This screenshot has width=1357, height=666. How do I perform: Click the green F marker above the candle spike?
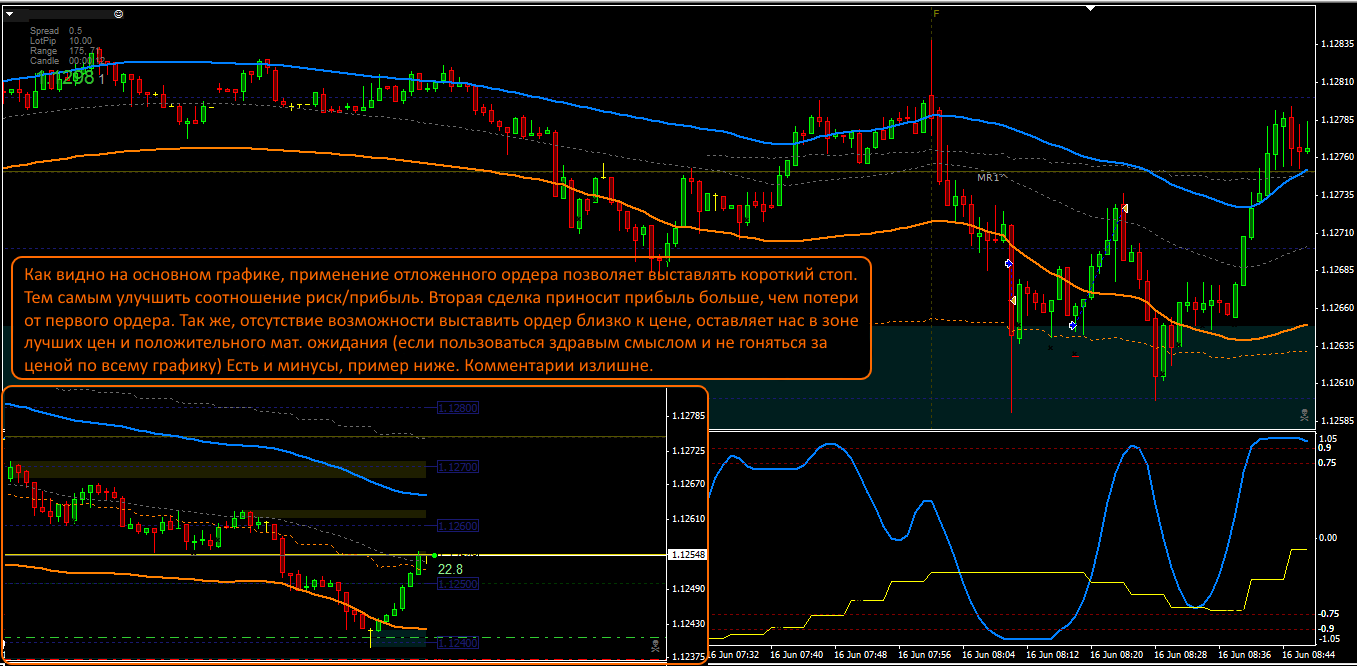(x=936, y=14)
